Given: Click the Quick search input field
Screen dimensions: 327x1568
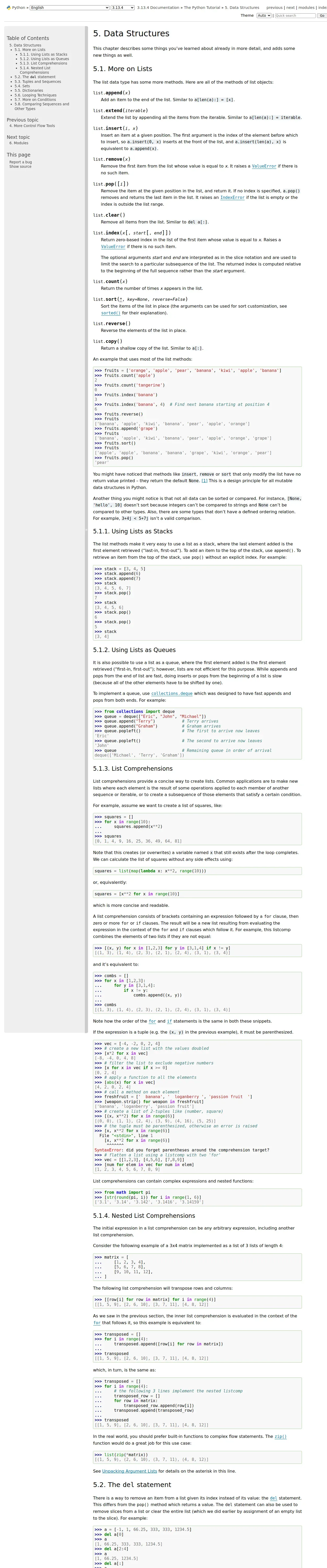Looking at the screenshot, I should (295, 16).
